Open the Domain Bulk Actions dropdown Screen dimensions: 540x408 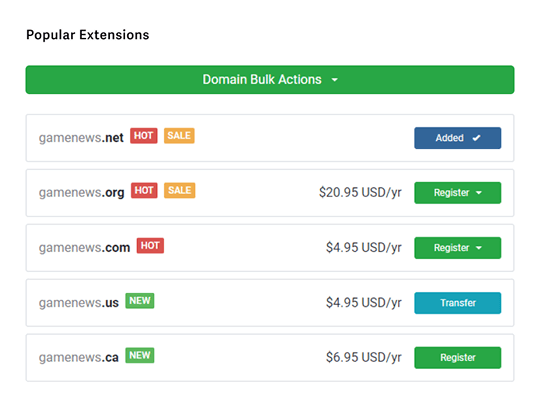pyautogui.click(x=270, y=80)
